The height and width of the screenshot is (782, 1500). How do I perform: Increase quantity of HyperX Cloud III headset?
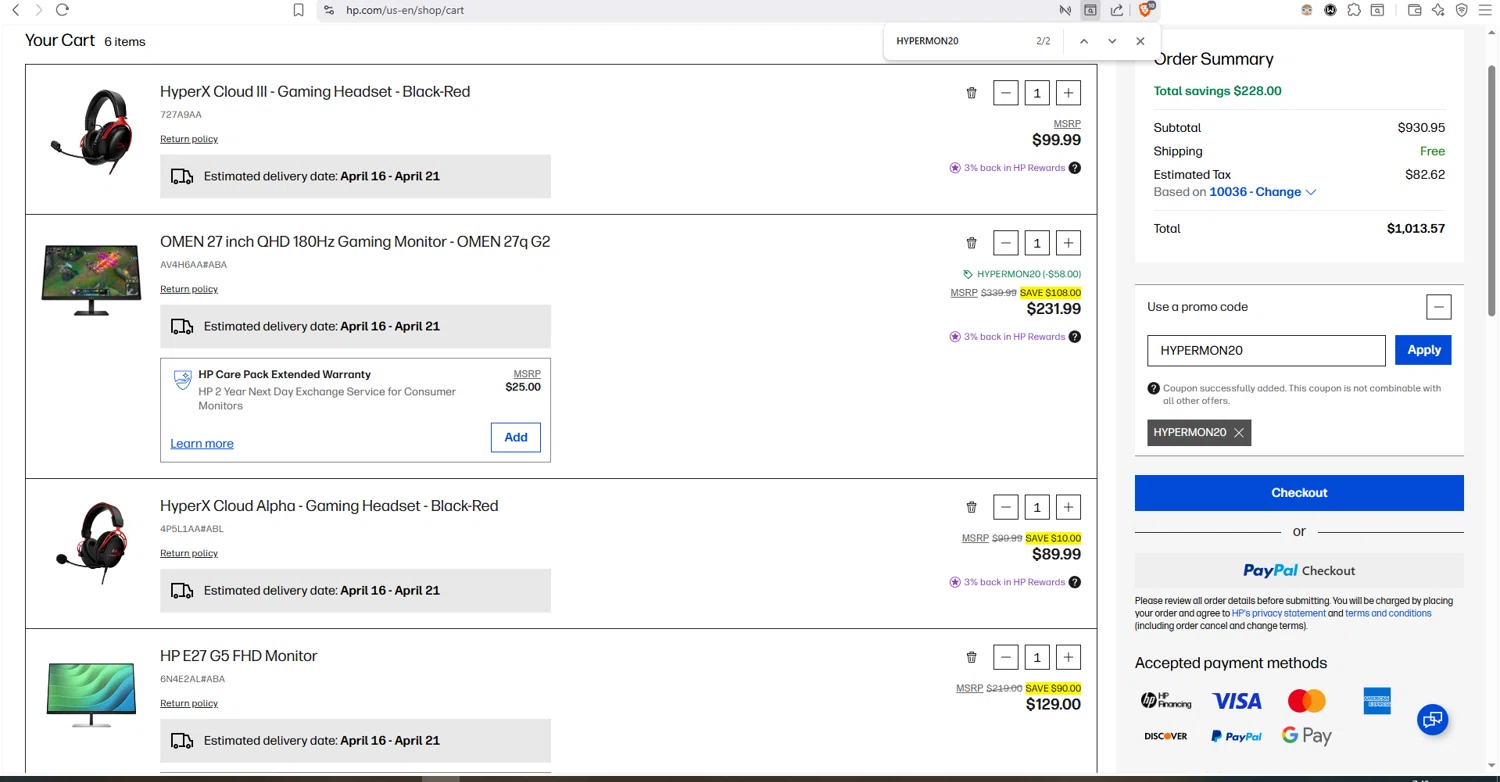click(1068, 93)
